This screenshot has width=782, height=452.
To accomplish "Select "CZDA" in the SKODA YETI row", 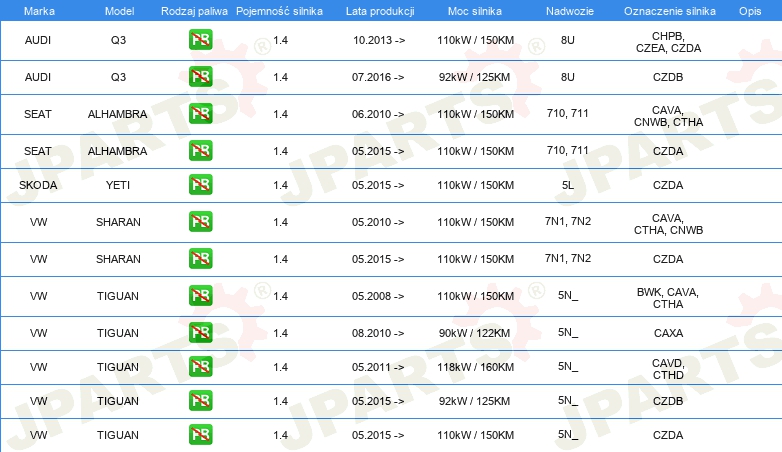I will 668,185.
